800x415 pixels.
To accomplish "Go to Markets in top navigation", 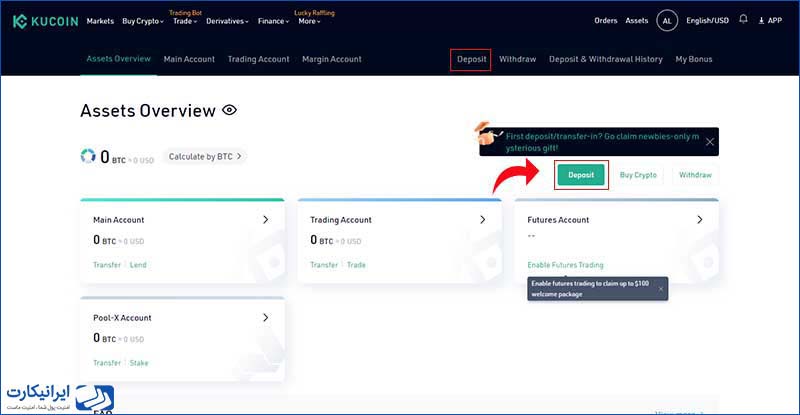I will pyautogui.click(x=100, y=21).
